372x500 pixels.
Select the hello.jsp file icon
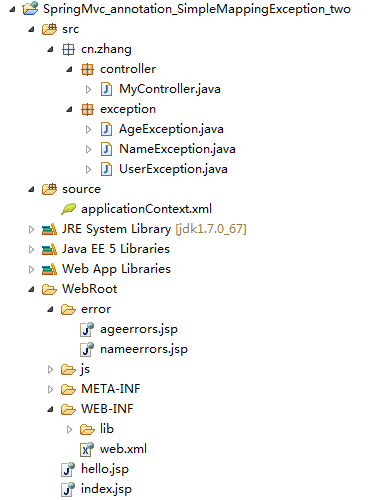pos(68,469)
